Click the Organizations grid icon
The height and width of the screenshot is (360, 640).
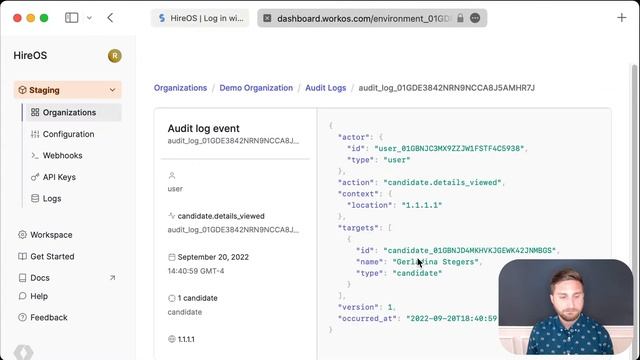(35, 112)
